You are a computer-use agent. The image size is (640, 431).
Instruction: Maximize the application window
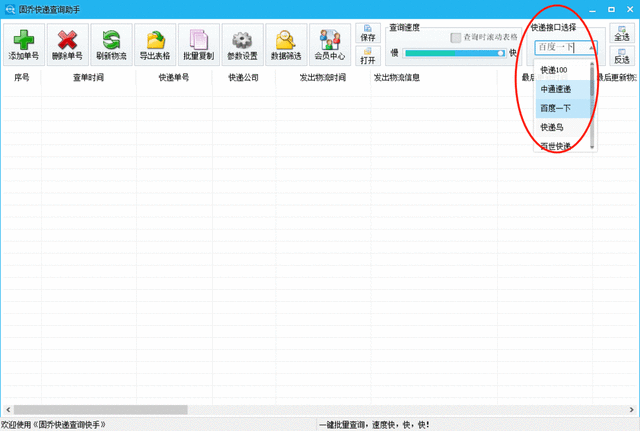coord(611,9)
